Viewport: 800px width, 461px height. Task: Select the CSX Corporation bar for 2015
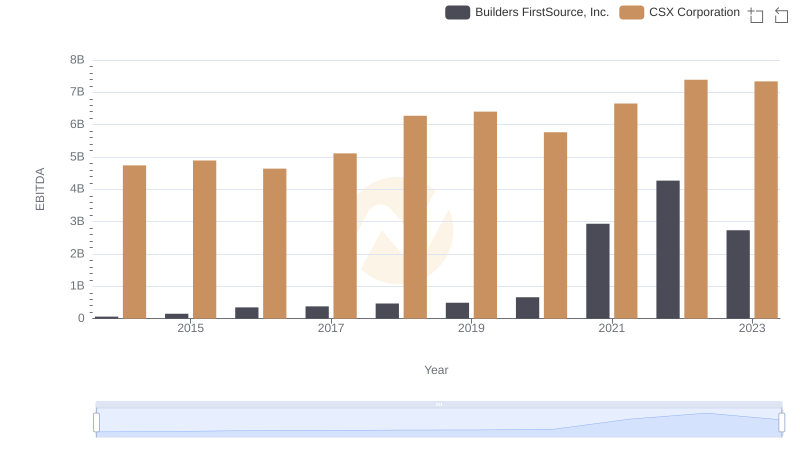click(x=205, y=239)
